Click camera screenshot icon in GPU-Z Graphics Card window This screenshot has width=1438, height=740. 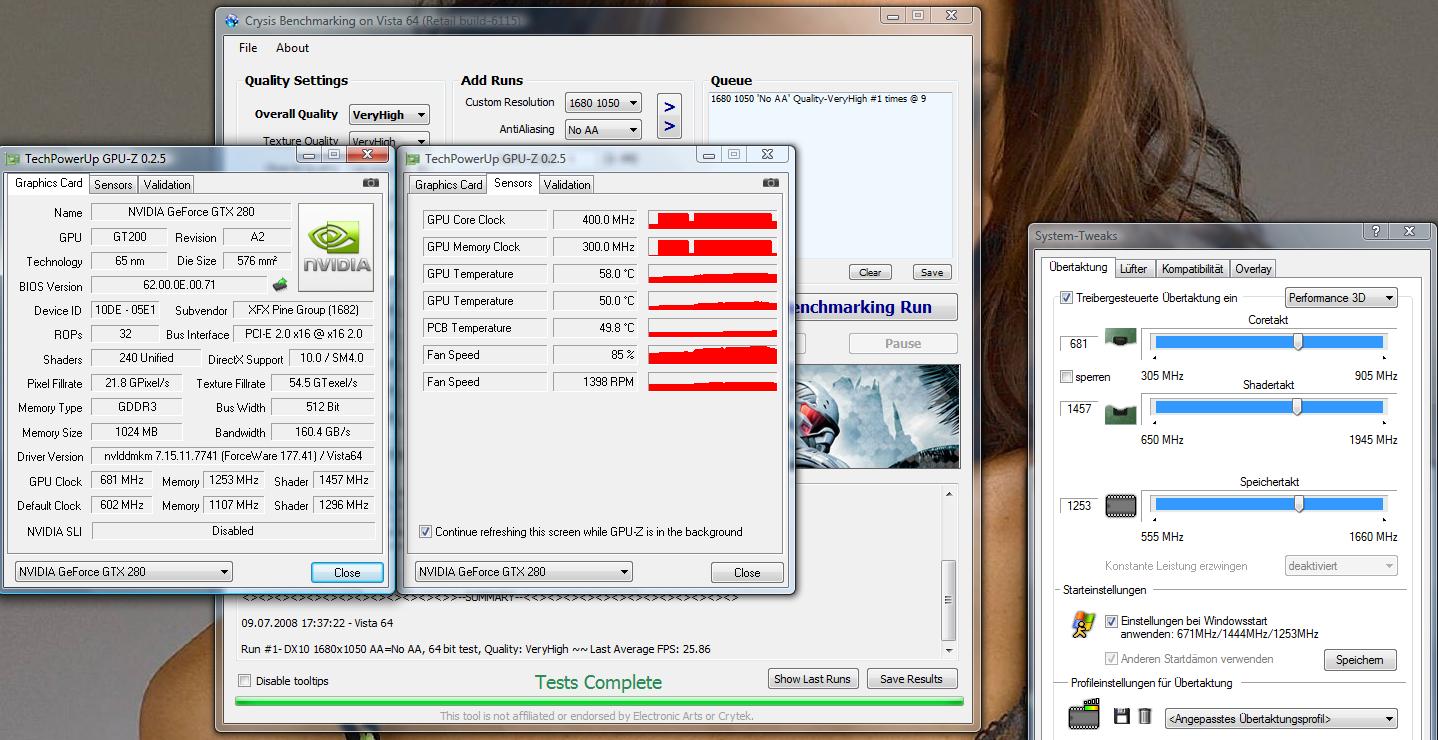point(371,183)
